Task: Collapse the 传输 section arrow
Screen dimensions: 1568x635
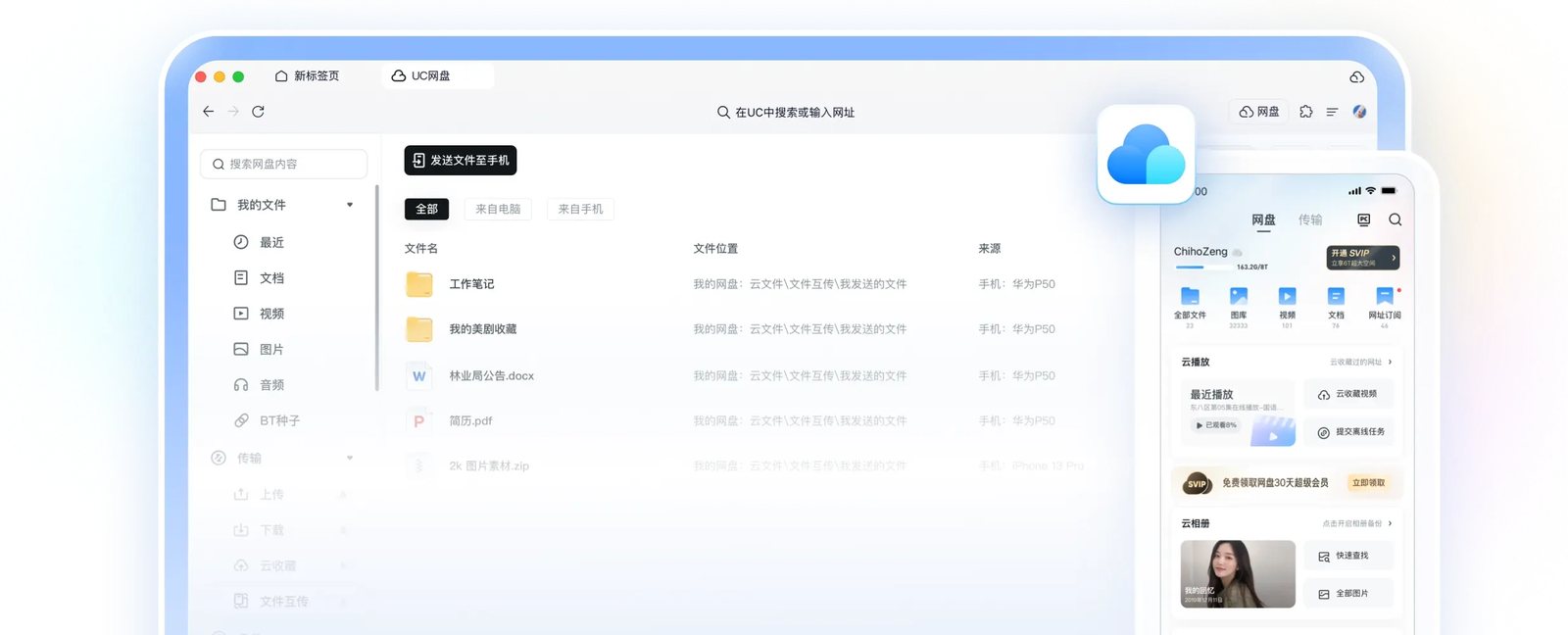Action: click(x=350, y=458)
